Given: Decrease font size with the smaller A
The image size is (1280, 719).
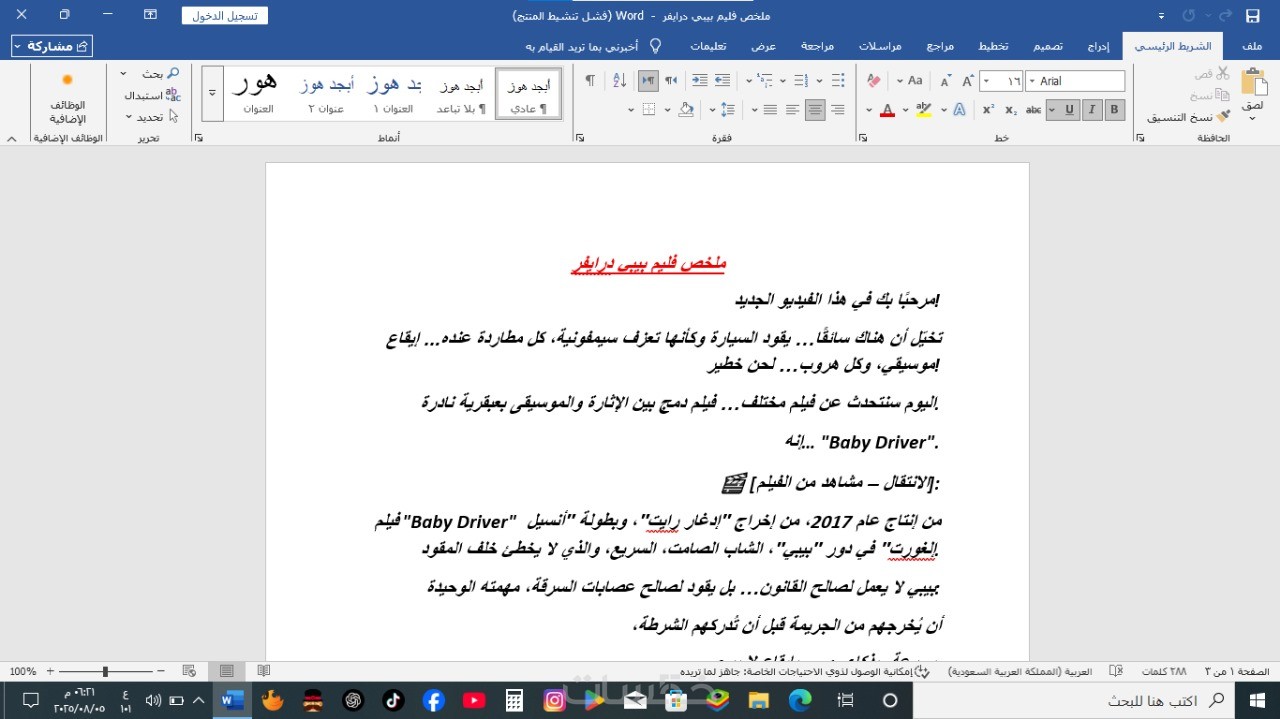Looking at the screenshot, I should [x=946, y=81].
